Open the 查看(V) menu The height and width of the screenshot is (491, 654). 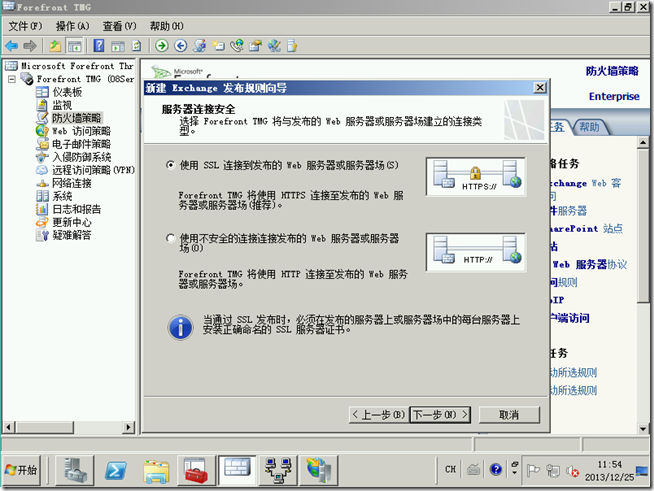[x=120, y=26]
